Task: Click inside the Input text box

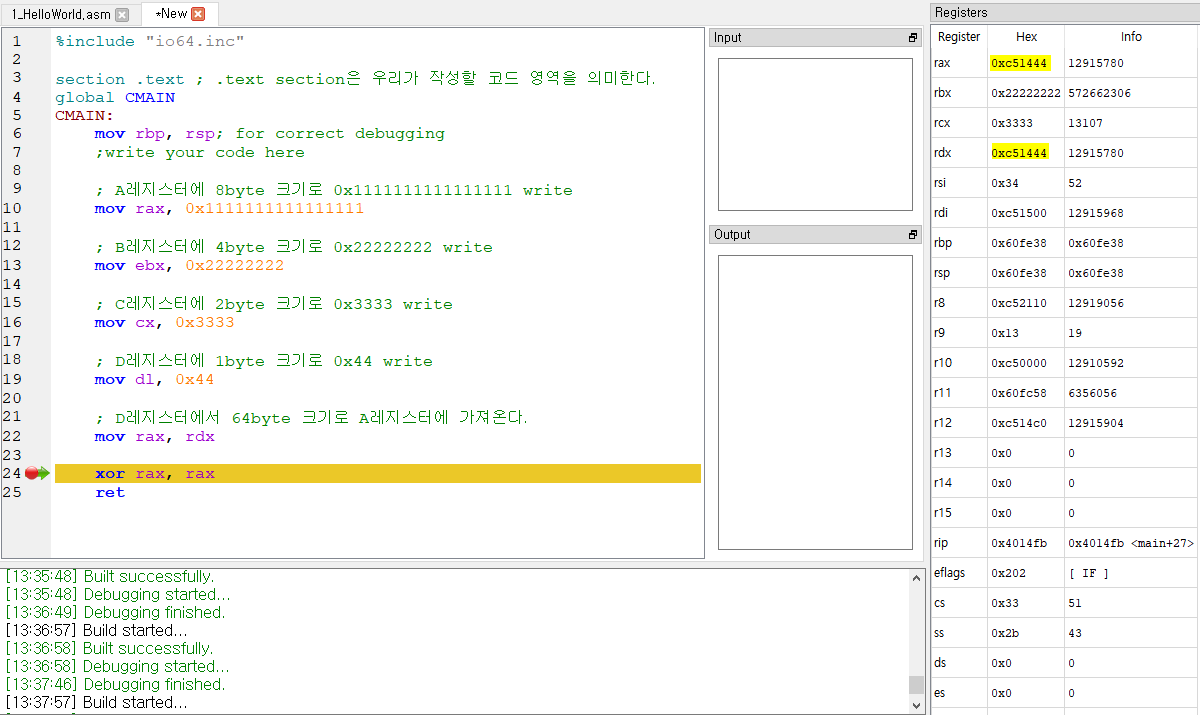Action: point(815,134)
